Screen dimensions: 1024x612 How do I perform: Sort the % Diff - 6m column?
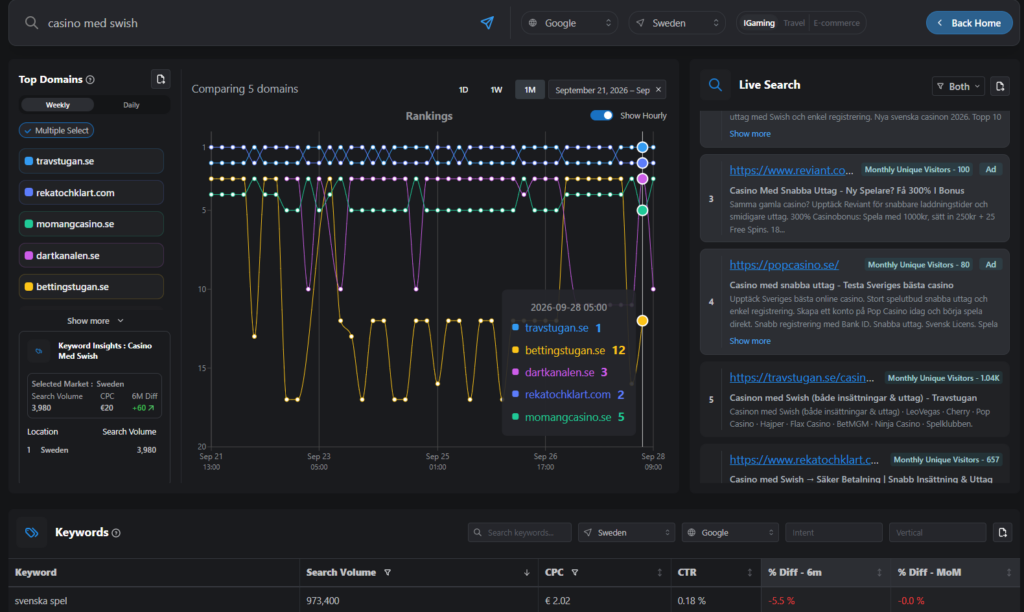(879, 572)
